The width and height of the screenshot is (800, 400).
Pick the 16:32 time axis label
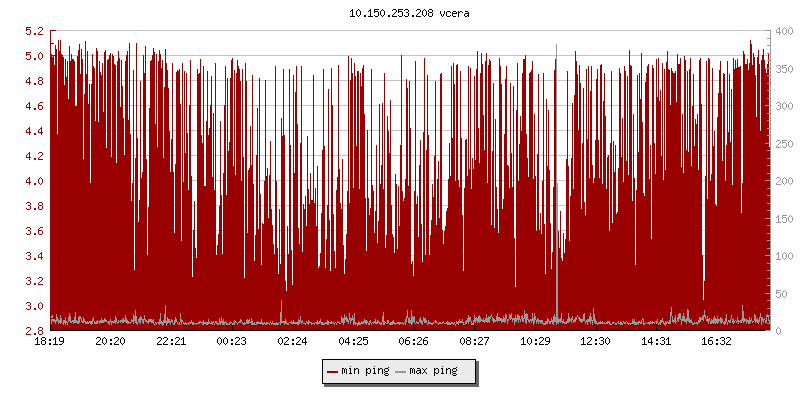717,342
